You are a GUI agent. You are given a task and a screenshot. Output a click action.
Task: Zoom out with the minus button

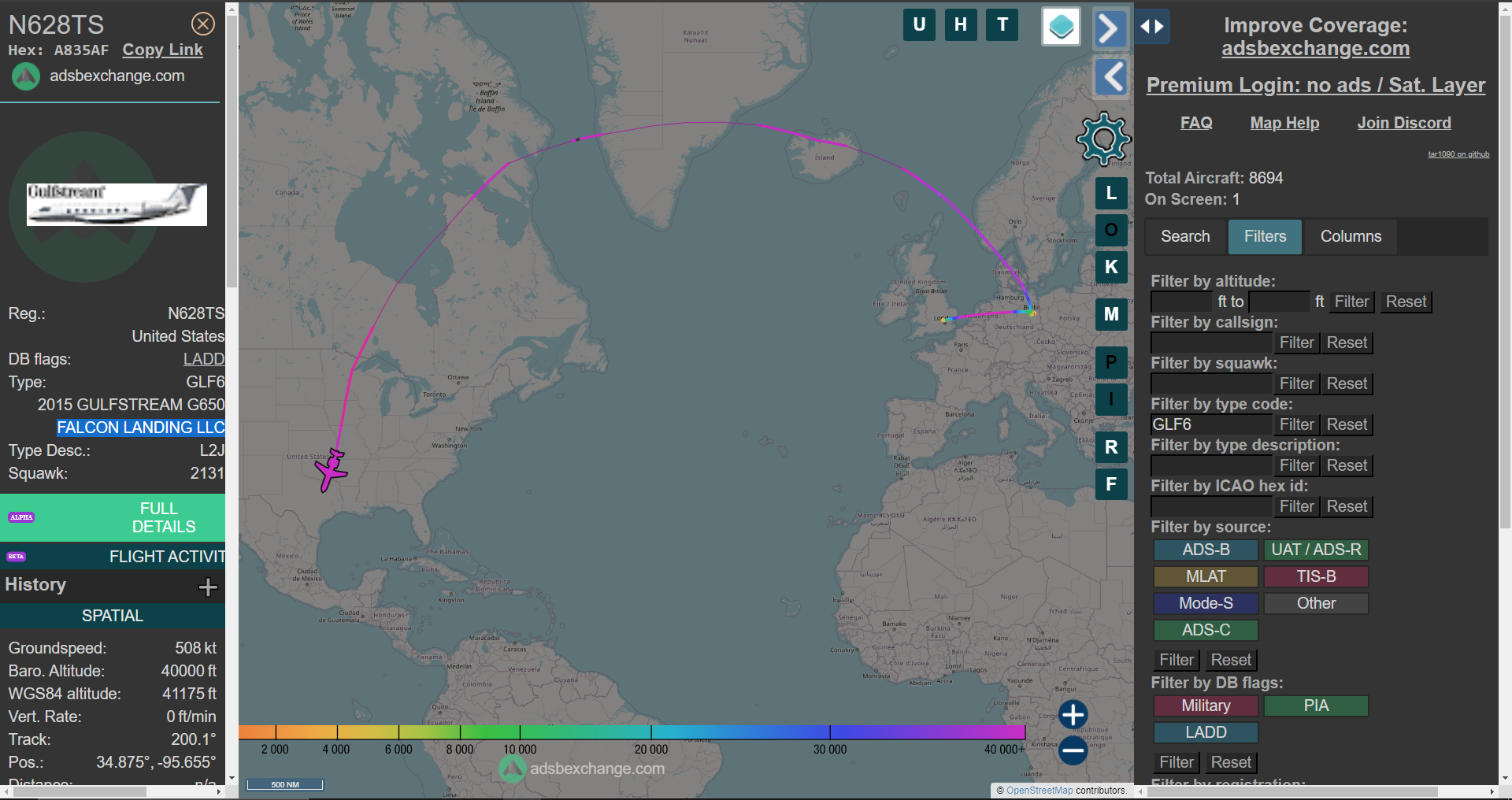(x=1073, y=750)
